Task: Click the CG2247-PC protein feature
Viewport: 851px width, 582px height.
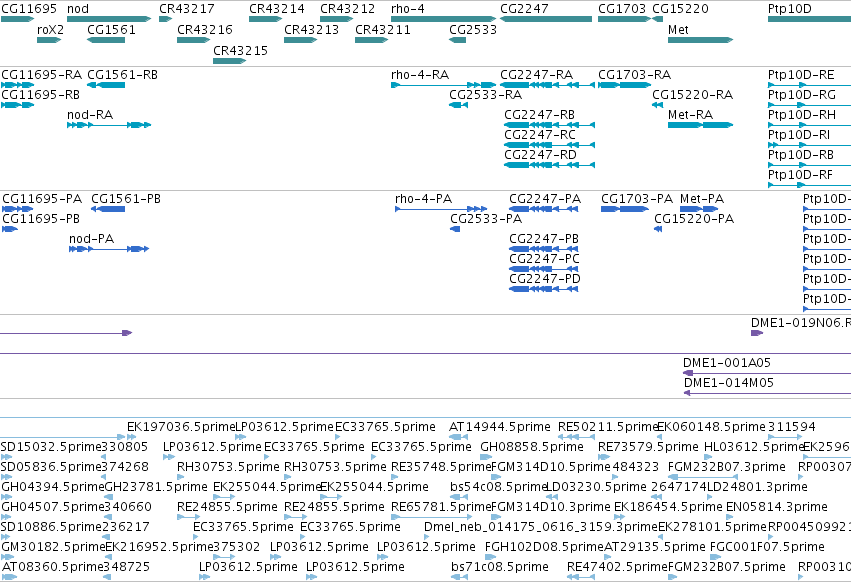Action: click(543, 269)
